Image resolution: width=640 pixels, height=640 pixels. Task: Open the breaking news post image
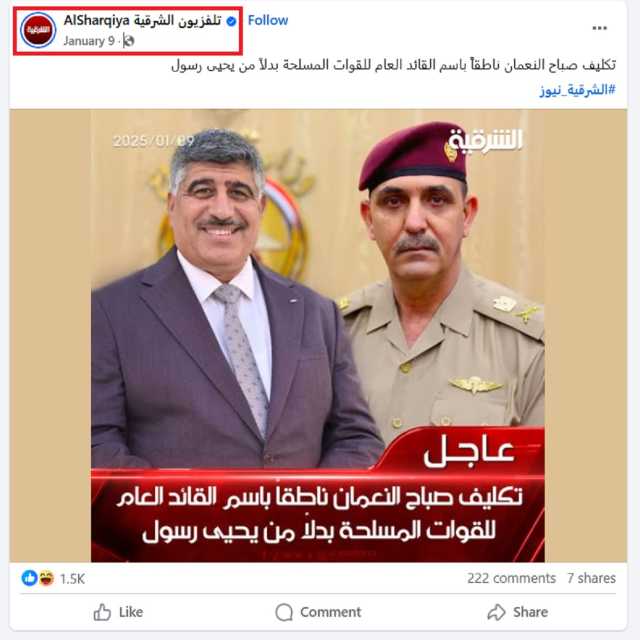click(x=318, y=336)
